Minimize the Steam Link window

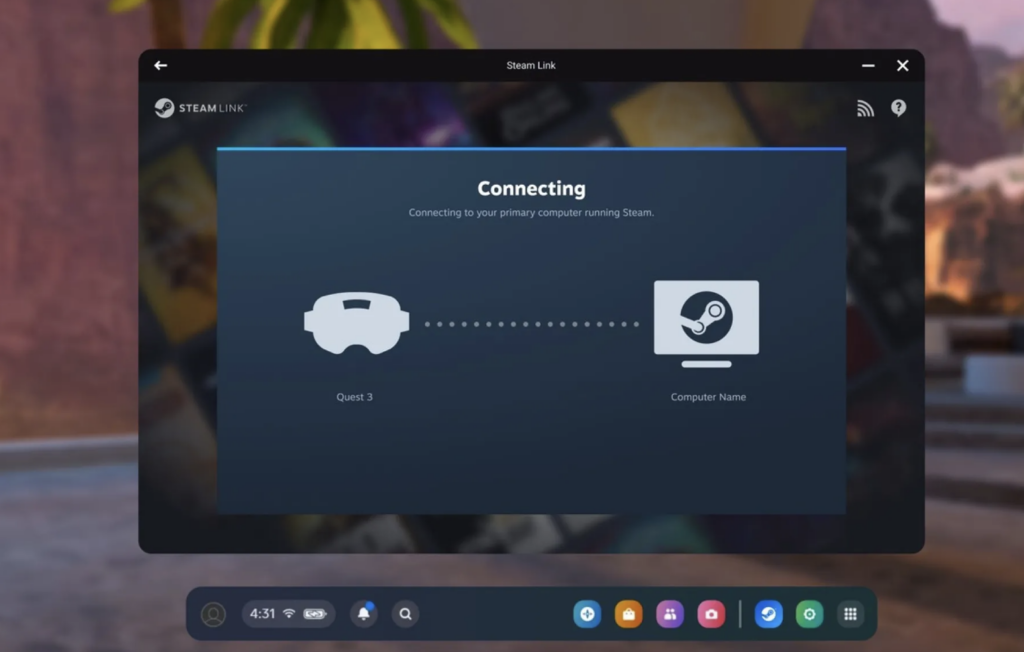868,65
